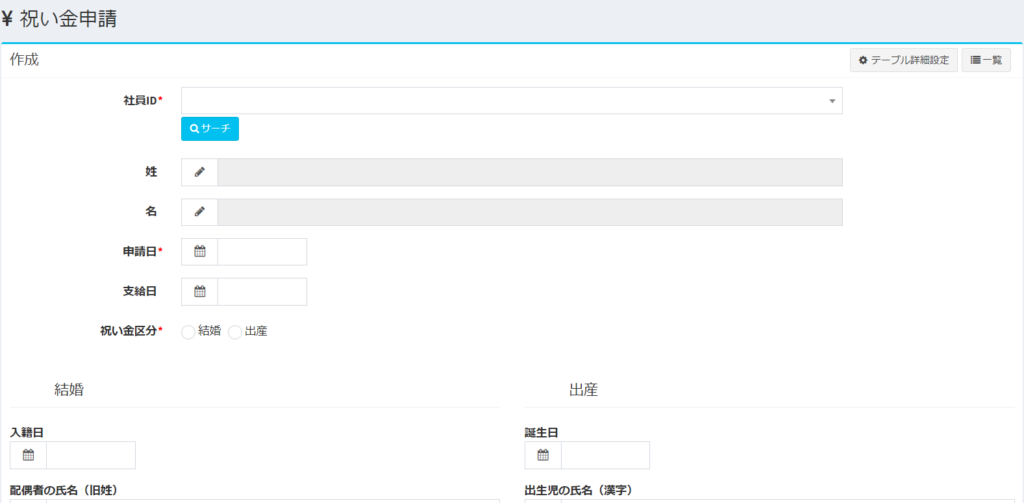Click the 申請日 date input field

262,252
